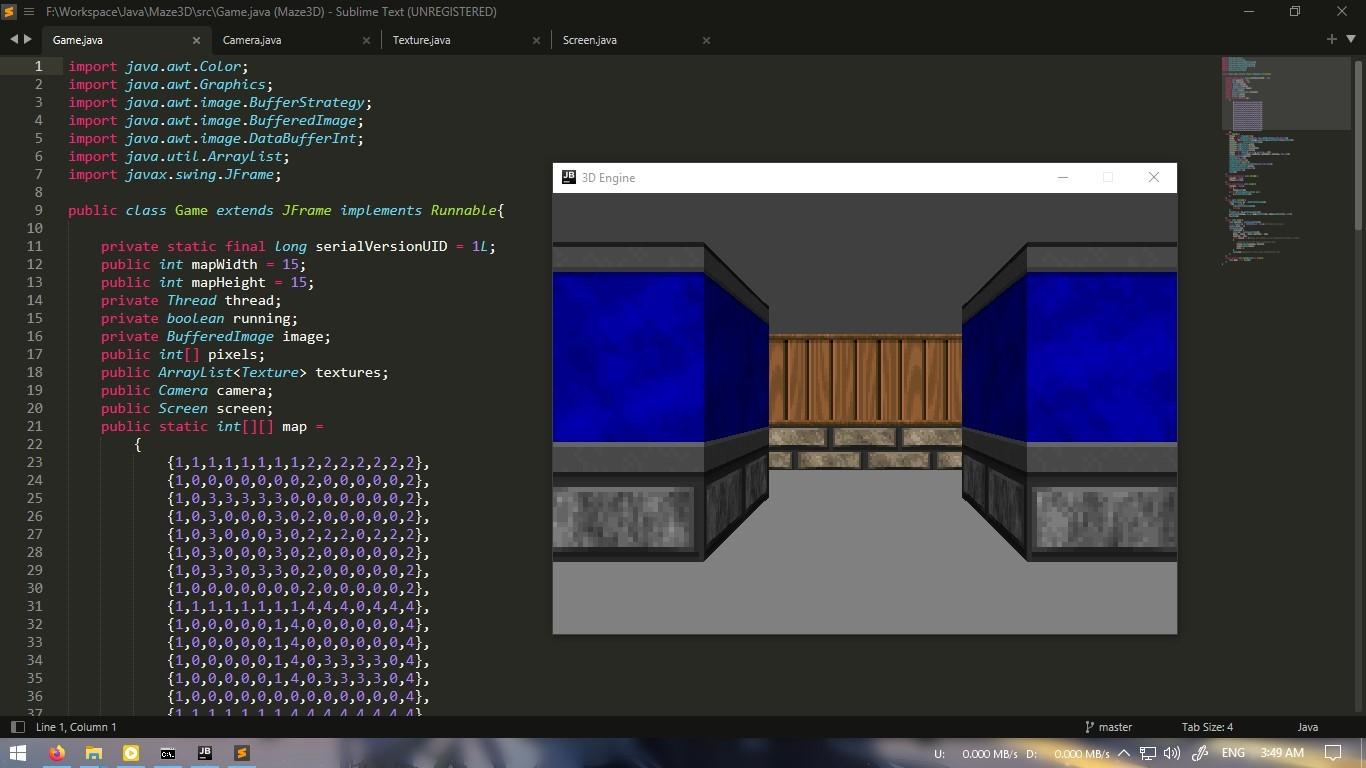The image size is (1366, 768).
Task: Launch Sublime Text from the taskbar
Action: (x=240, y=753)
